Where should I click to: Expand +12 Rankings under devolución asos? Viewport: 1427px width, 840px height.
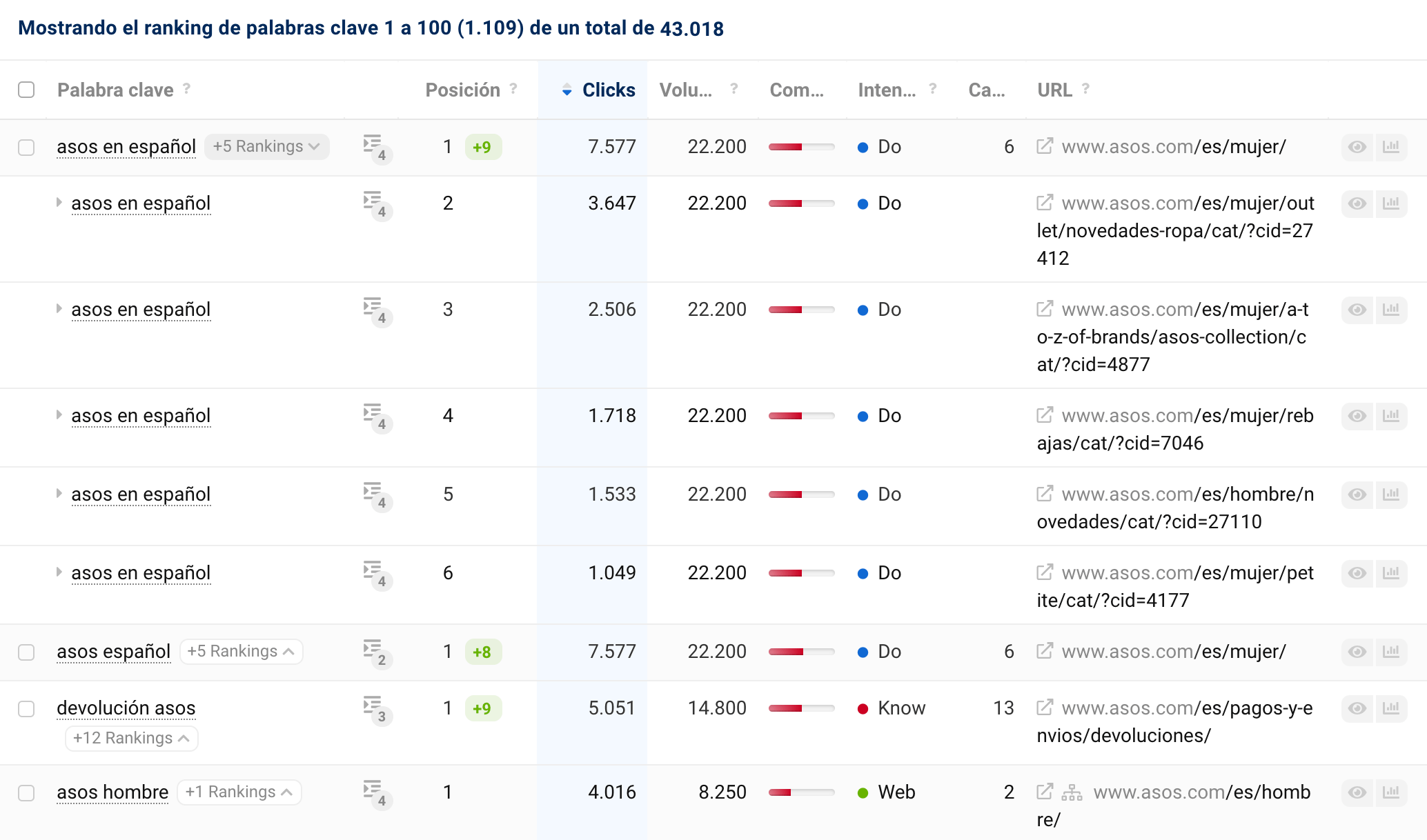(131, 739)
